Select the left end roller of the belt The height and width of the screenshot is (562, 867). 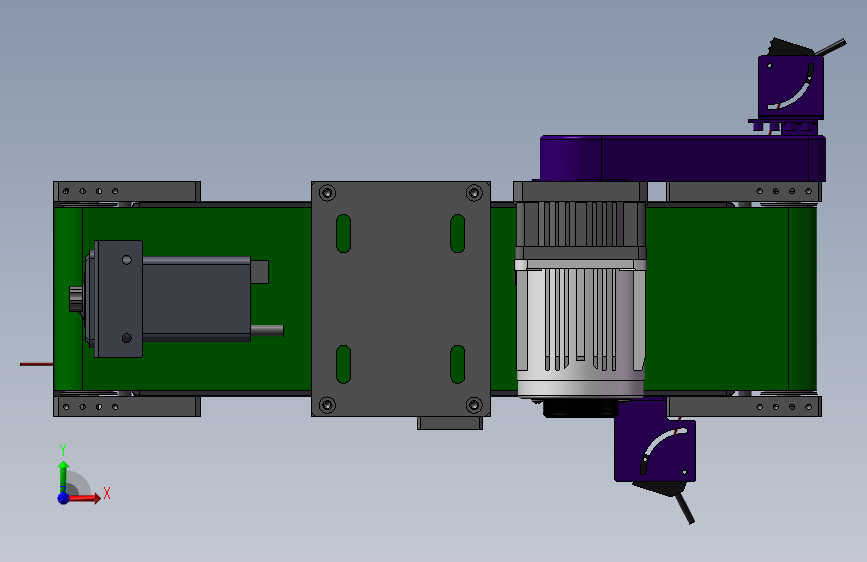pyautogui.click(x=68, y=299)
